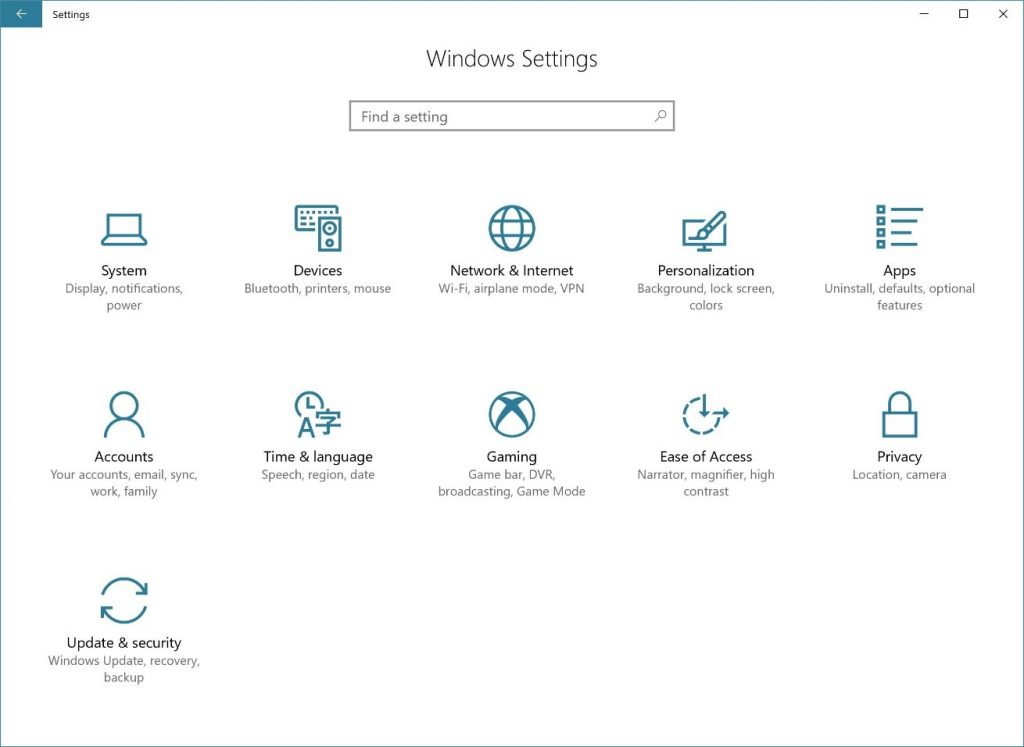Click the 'Find a setting' search box

click(x=500, y=116)
